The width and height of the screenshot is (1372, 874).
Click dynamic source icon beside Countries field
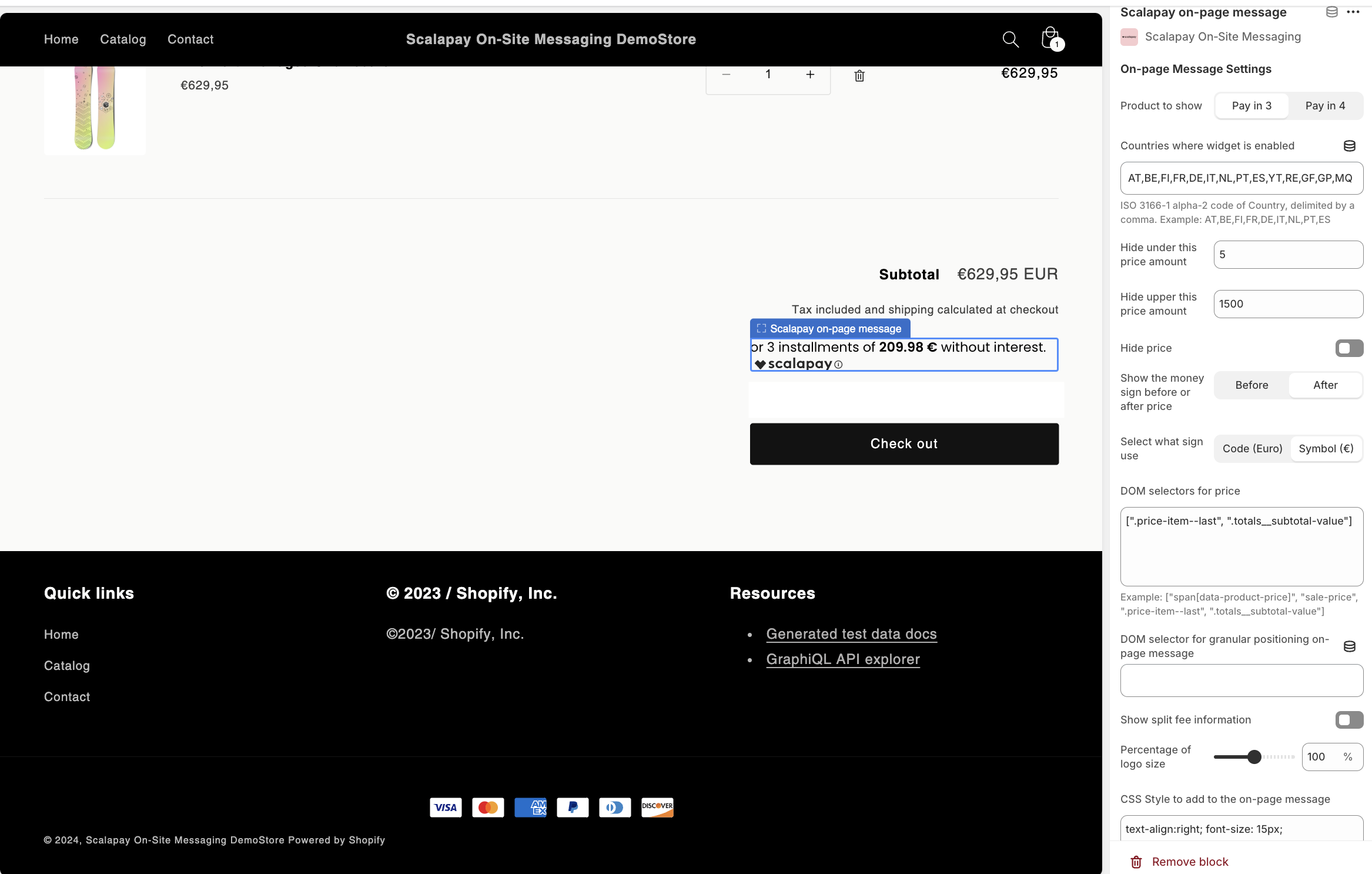coord(1349,146)
